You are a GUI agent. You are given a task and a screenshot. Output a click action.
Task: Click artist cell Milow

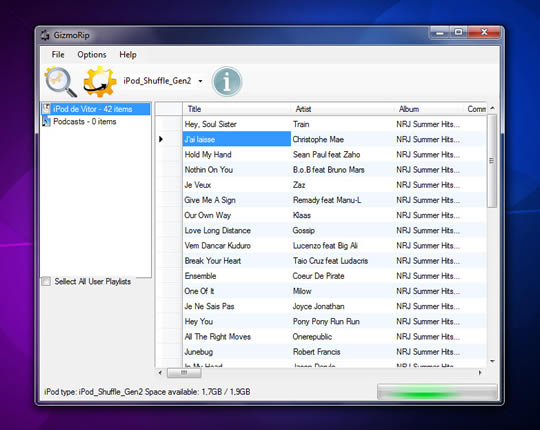(x=342, y=291)
